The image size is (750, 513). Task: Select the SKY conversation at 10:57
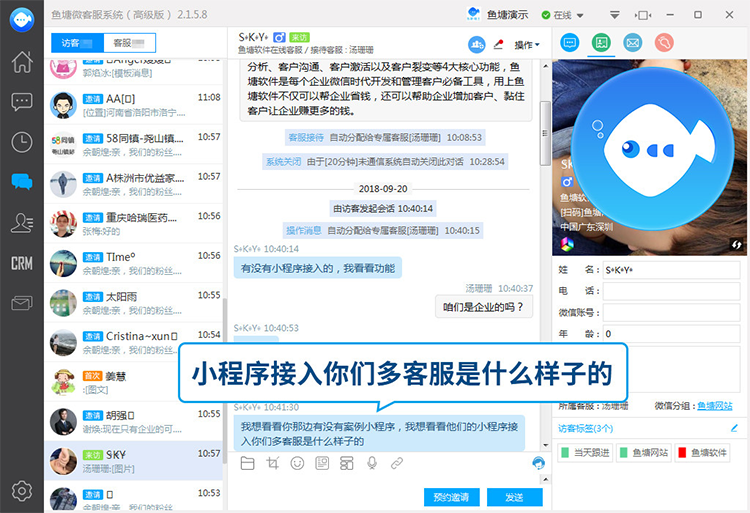click(133, 461)
